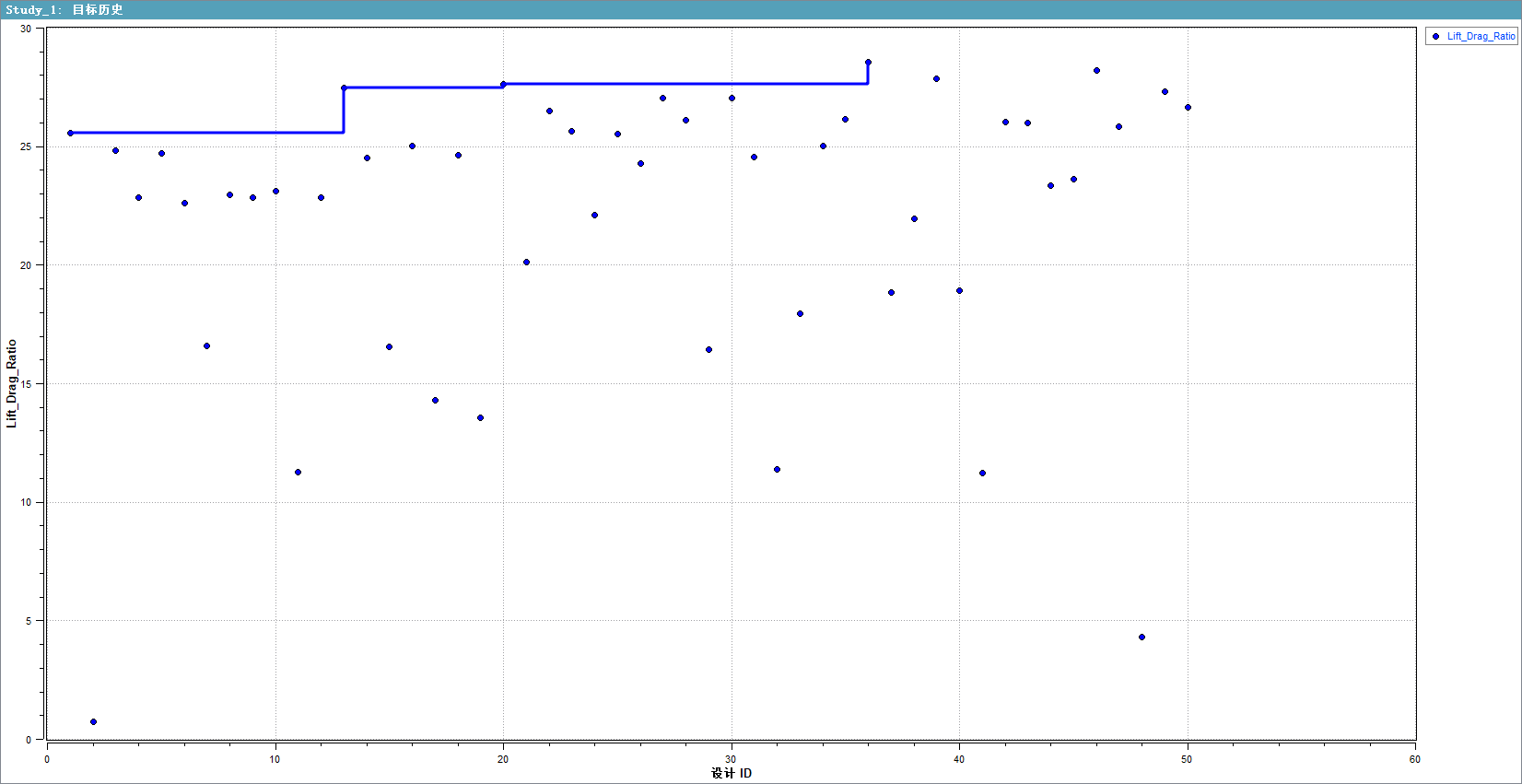This screenshot has width=1522, height=784.
Task: Click the last data point at design 50
Action: tap(1188, 107)
